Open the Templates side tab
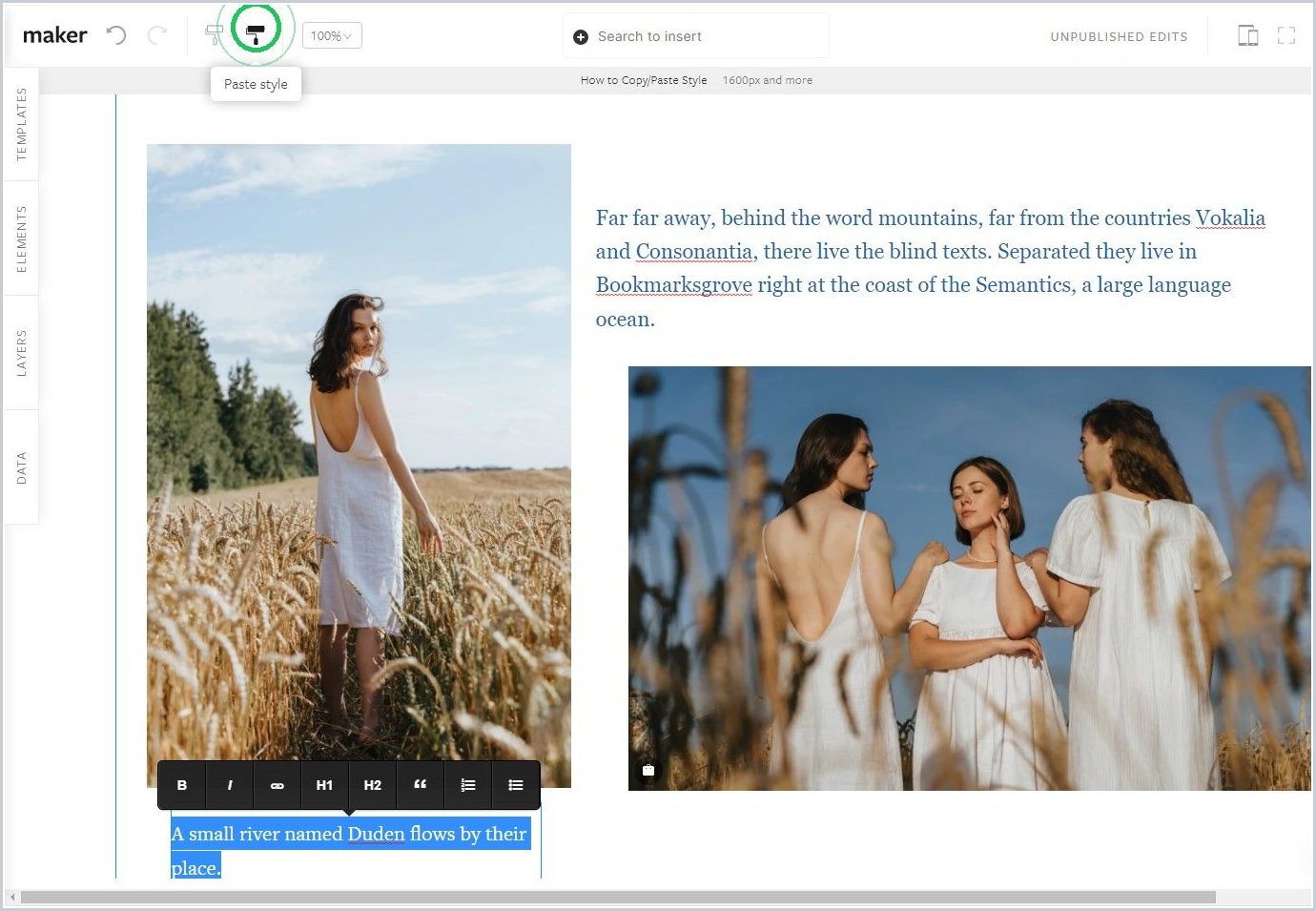The width and height of the screenshot is (1316, 911). (22, 124)
